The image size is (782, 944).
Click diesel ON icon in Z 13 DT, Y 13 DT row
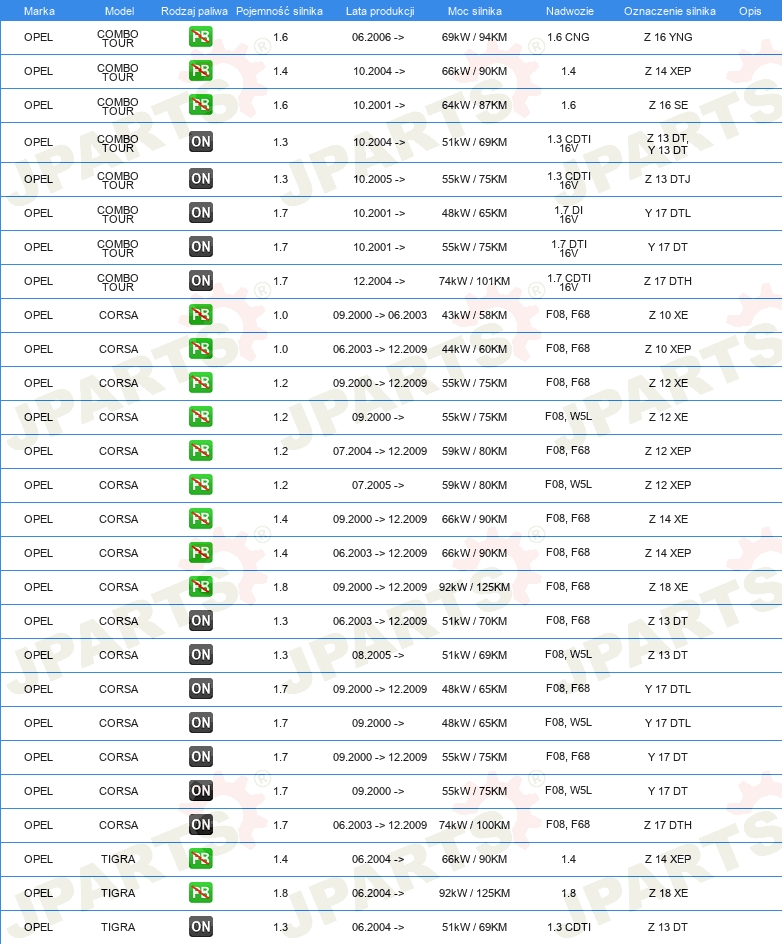pos(200,141)
